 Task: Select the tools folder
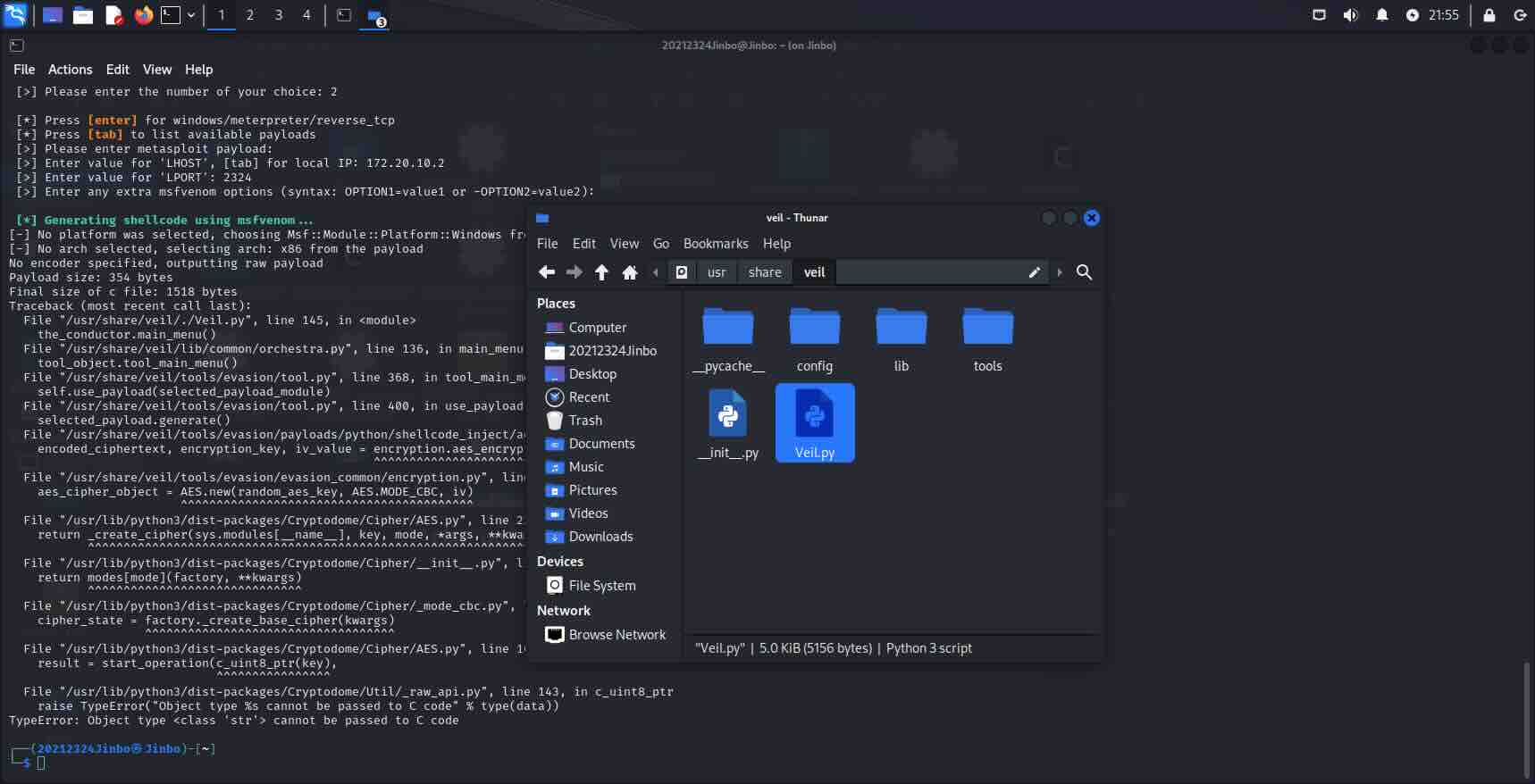(x=988, y=339)
